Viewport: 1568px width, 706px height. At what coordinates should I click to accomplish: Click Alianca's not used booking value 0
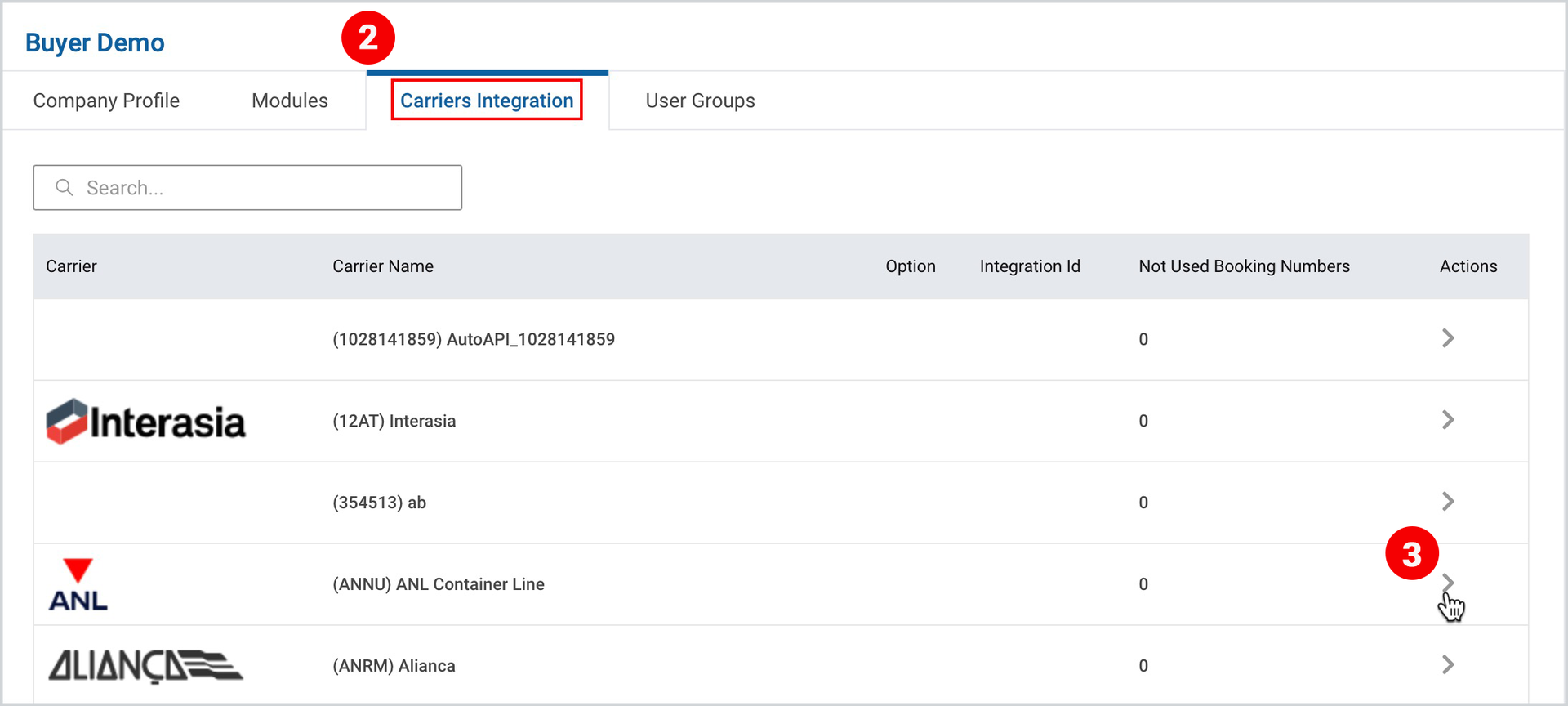(x=1143, y=666)
